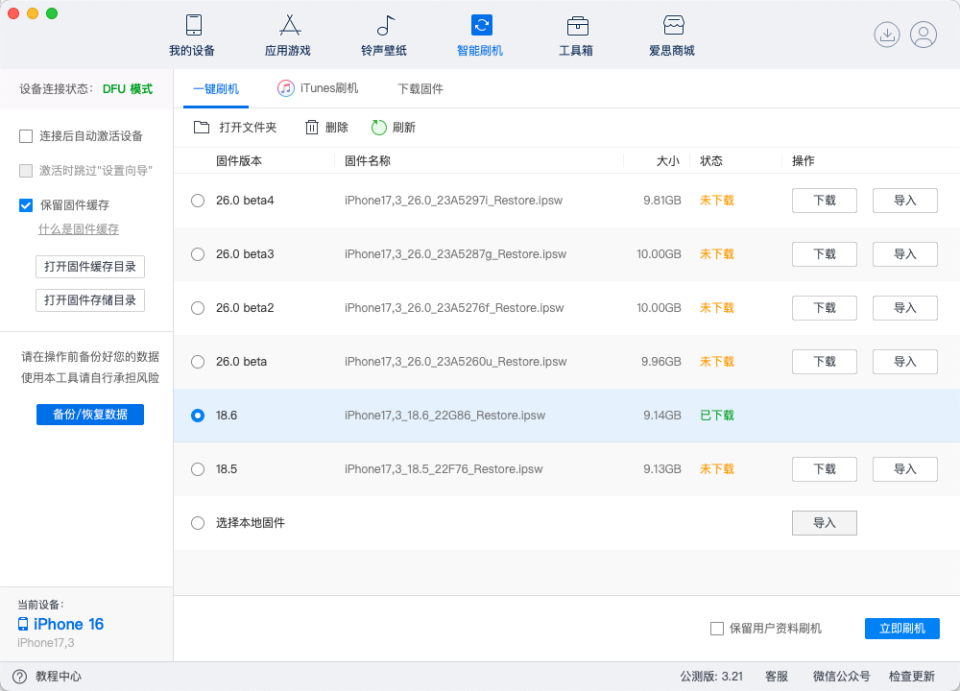
Task: Open the 什么是固件缓存 link
Action: pyautogui.click(x=78, y=229)
